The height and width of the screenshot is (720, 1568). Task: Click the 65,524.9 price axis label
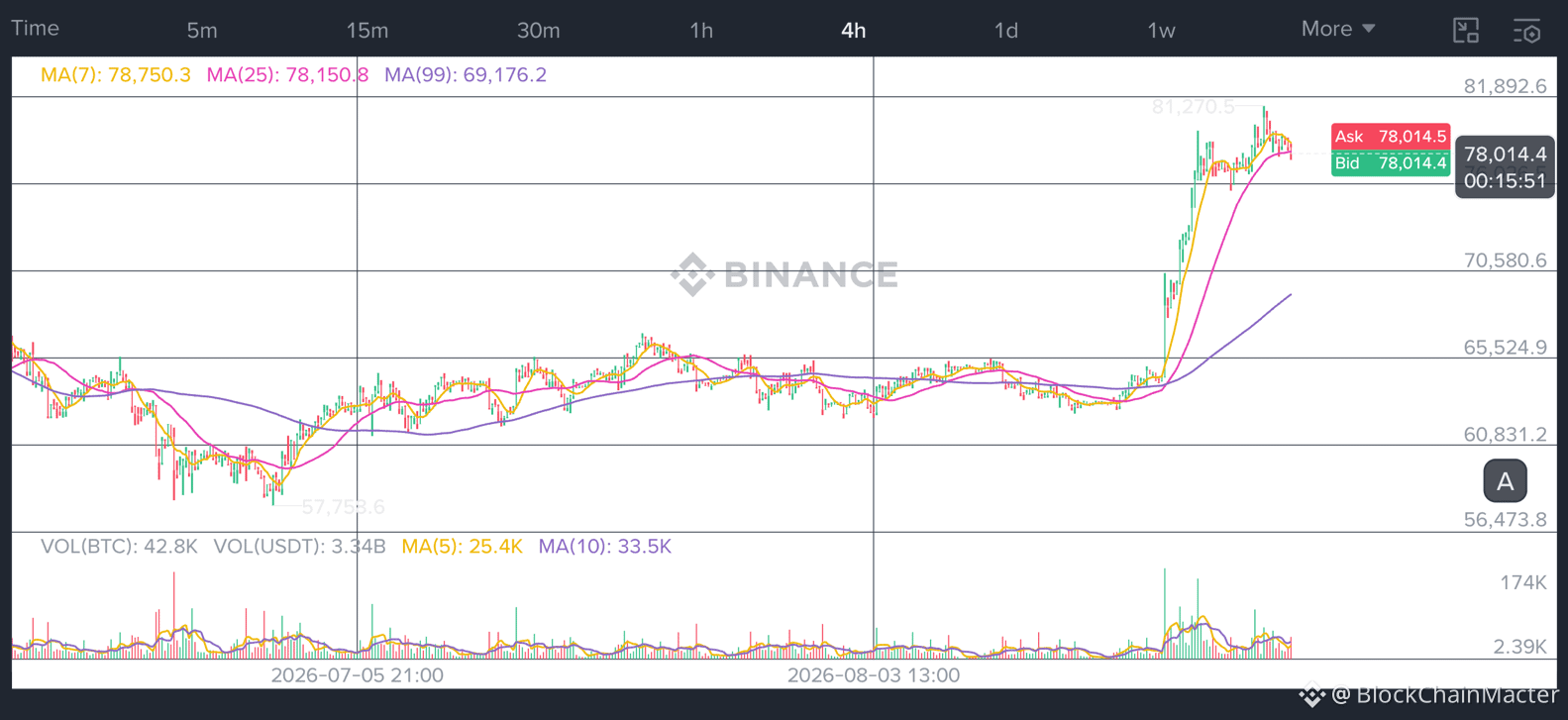click(x=1505, y=348)
